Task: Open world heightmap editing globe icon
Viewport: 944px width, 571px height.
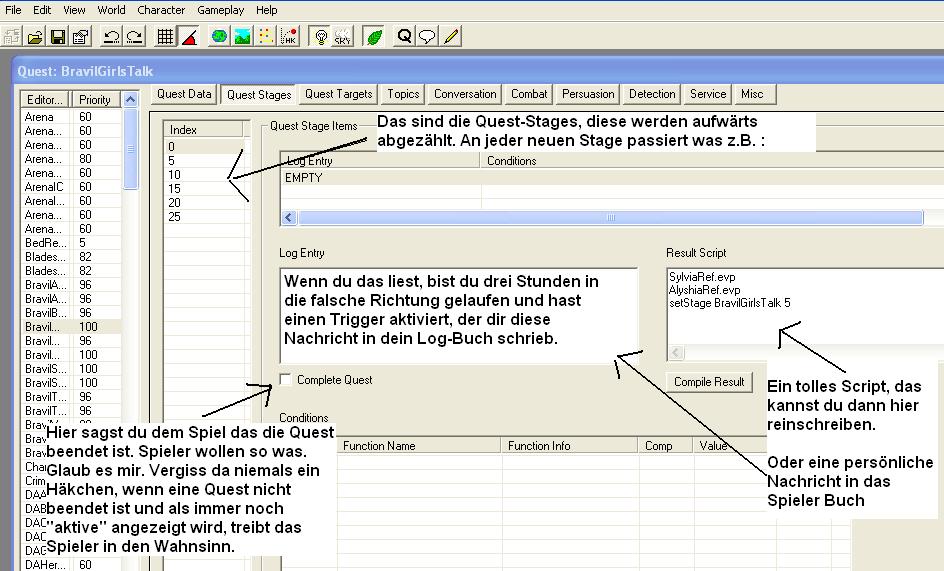Action: click(x=219, y=37)
